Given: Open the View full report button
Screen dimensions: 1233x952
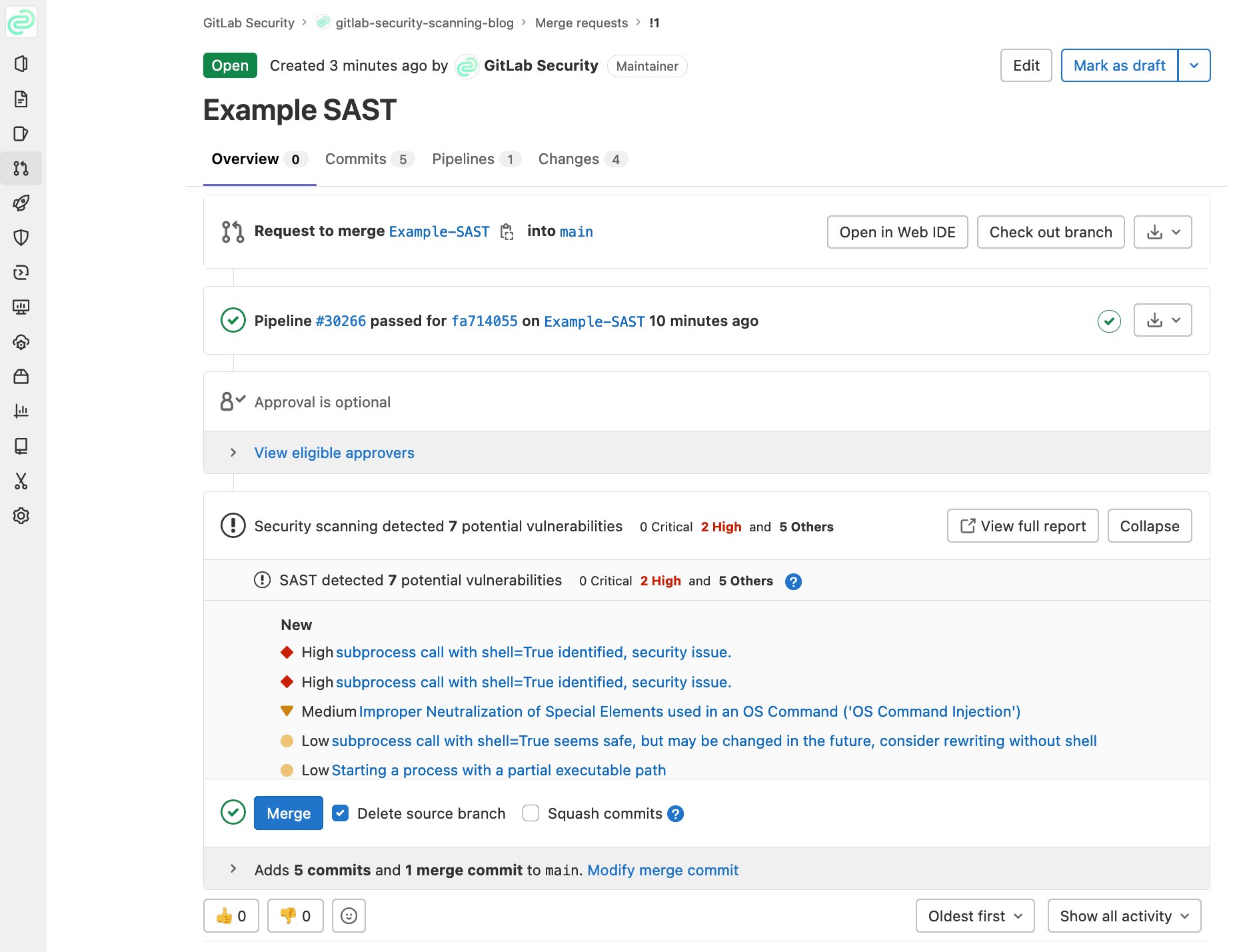Looking at the screenshot, I should click(1022, 527).
